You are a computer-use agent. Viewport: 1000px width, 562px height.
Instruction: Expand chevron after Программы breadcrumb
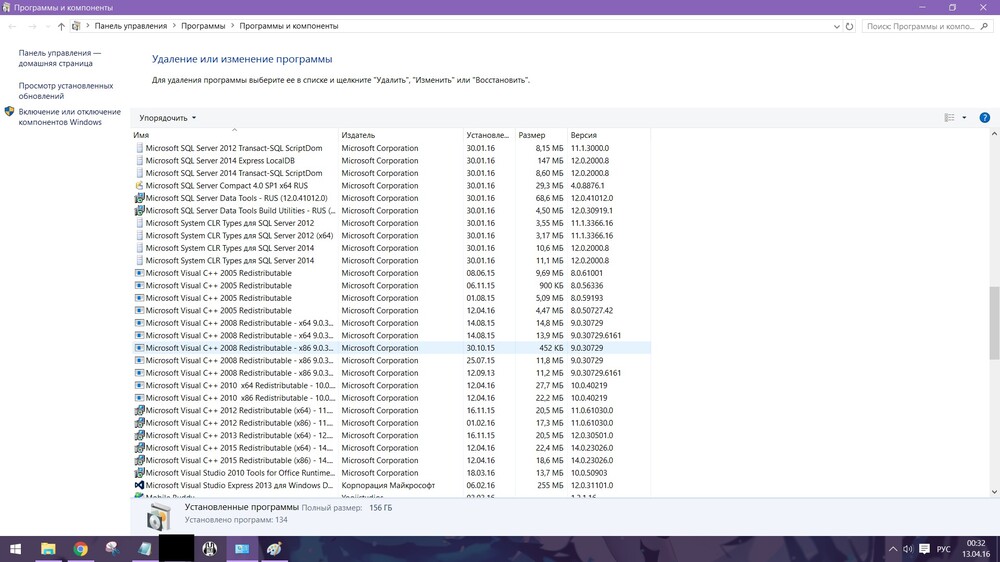click(232, 26)
